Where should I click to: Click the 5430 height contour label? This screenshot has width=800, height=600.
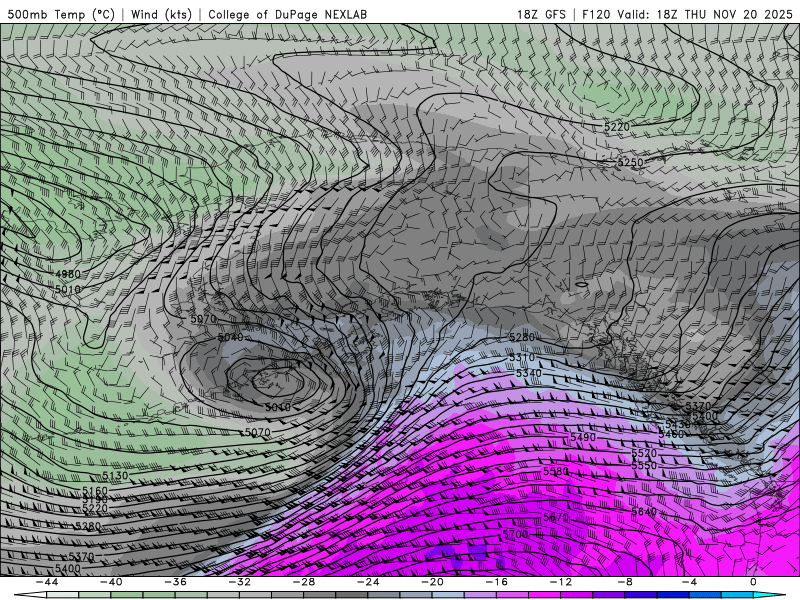(678, 424)
